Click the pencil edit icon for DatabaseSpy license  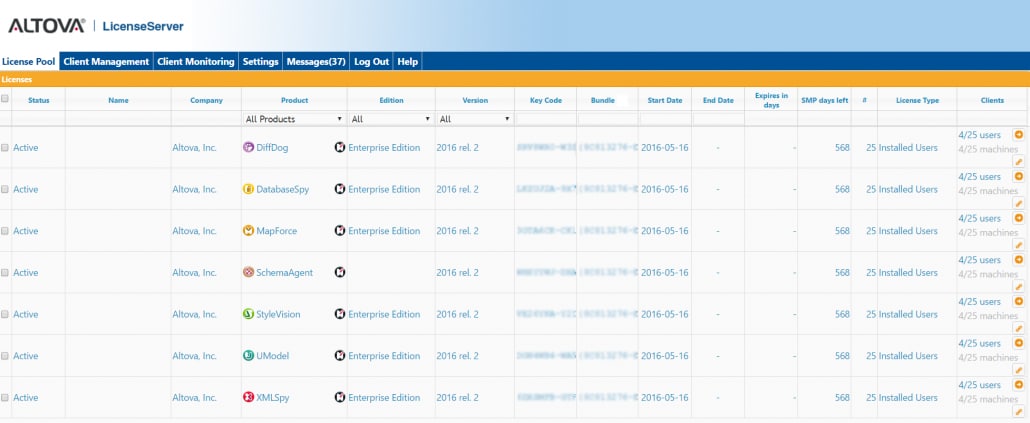(x=1019, y=203)
